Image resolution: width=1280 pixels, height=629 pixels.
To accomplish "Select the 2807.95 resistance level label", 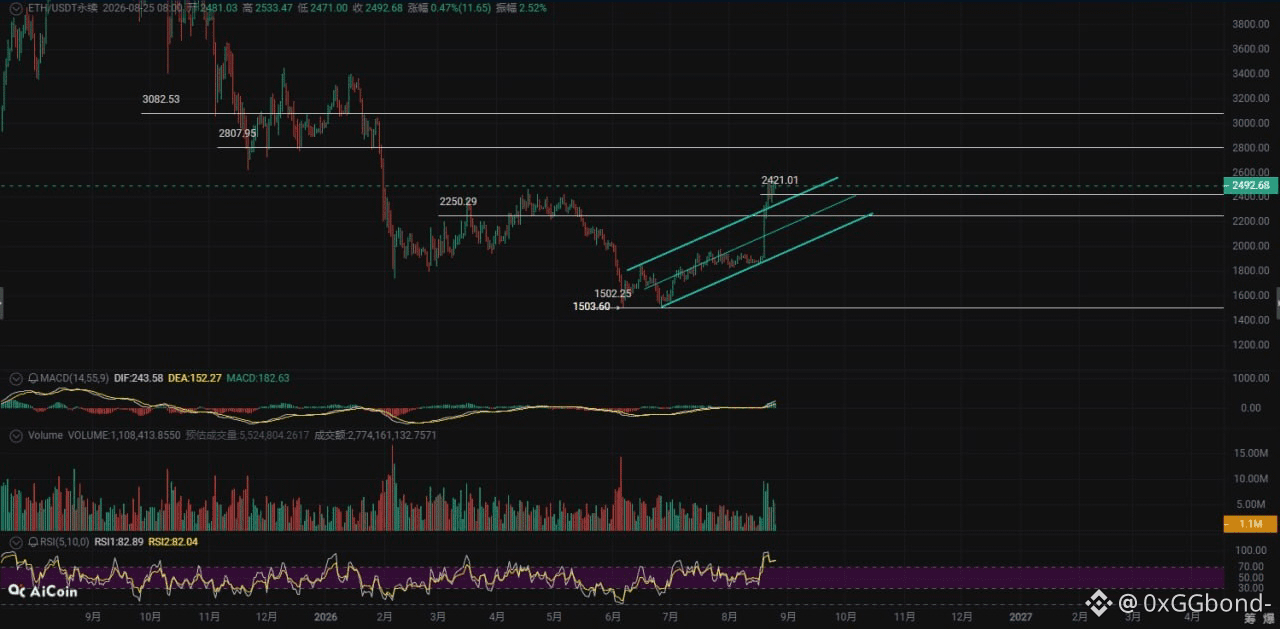I will pos(238,133).
